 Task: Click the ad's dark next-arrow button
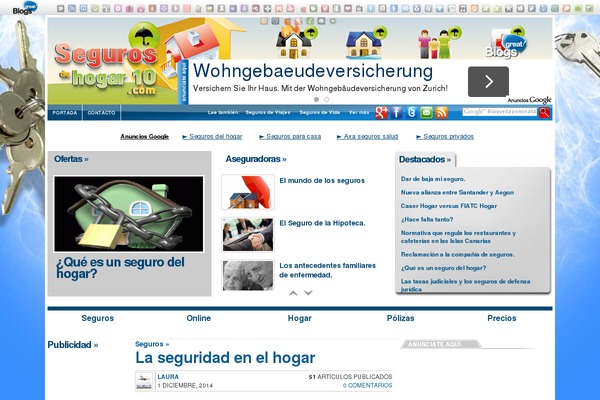pyautogui.click(x=488, y=82)
